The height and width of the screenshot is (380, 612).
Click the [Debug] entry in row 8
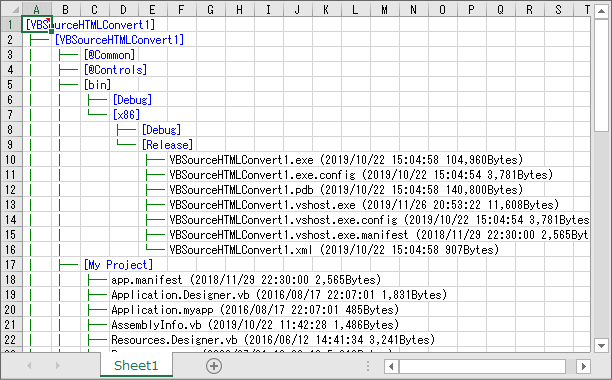tap(161, 130)
